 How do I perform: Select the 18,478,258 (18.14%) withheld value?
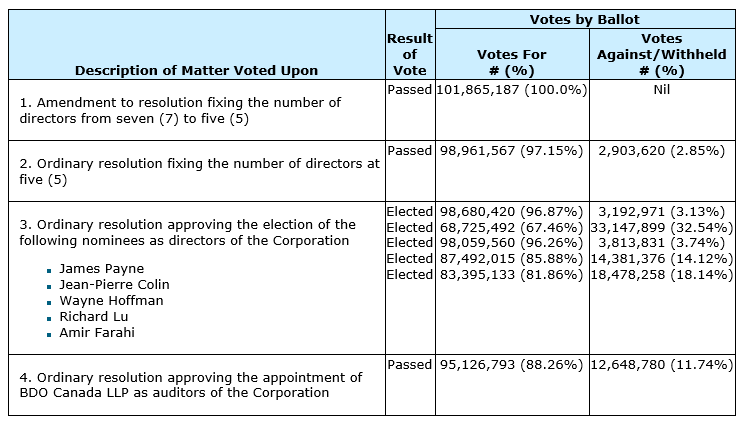[x=661, y=275]
